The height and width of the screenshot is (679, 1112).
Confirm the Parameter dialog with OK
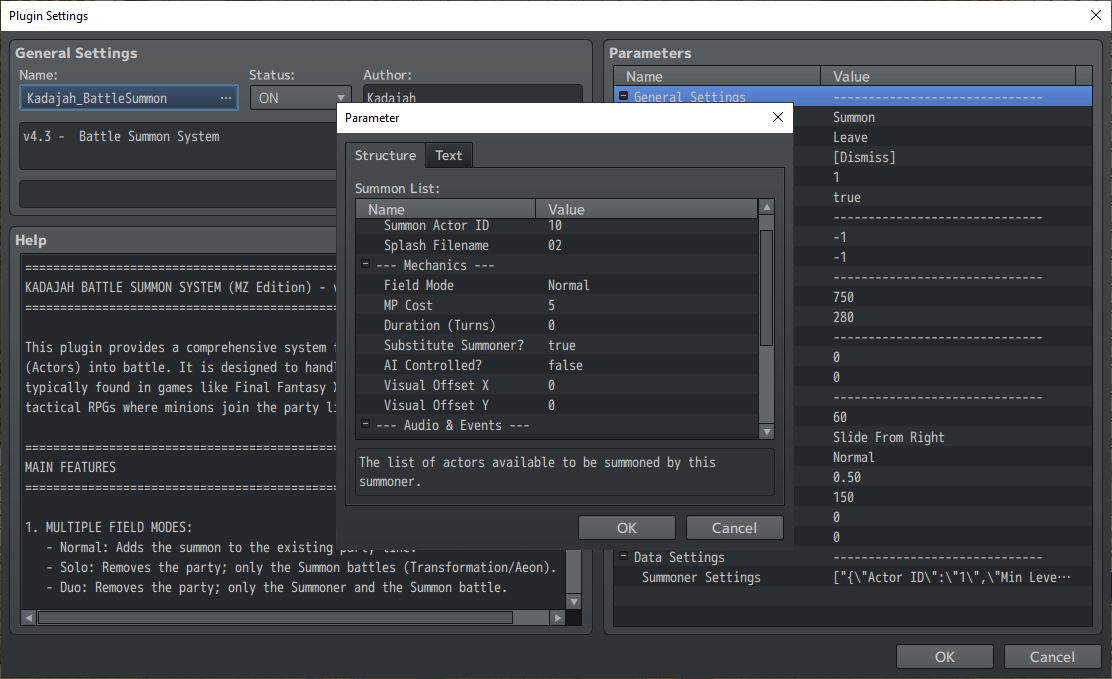click(626, 528)
